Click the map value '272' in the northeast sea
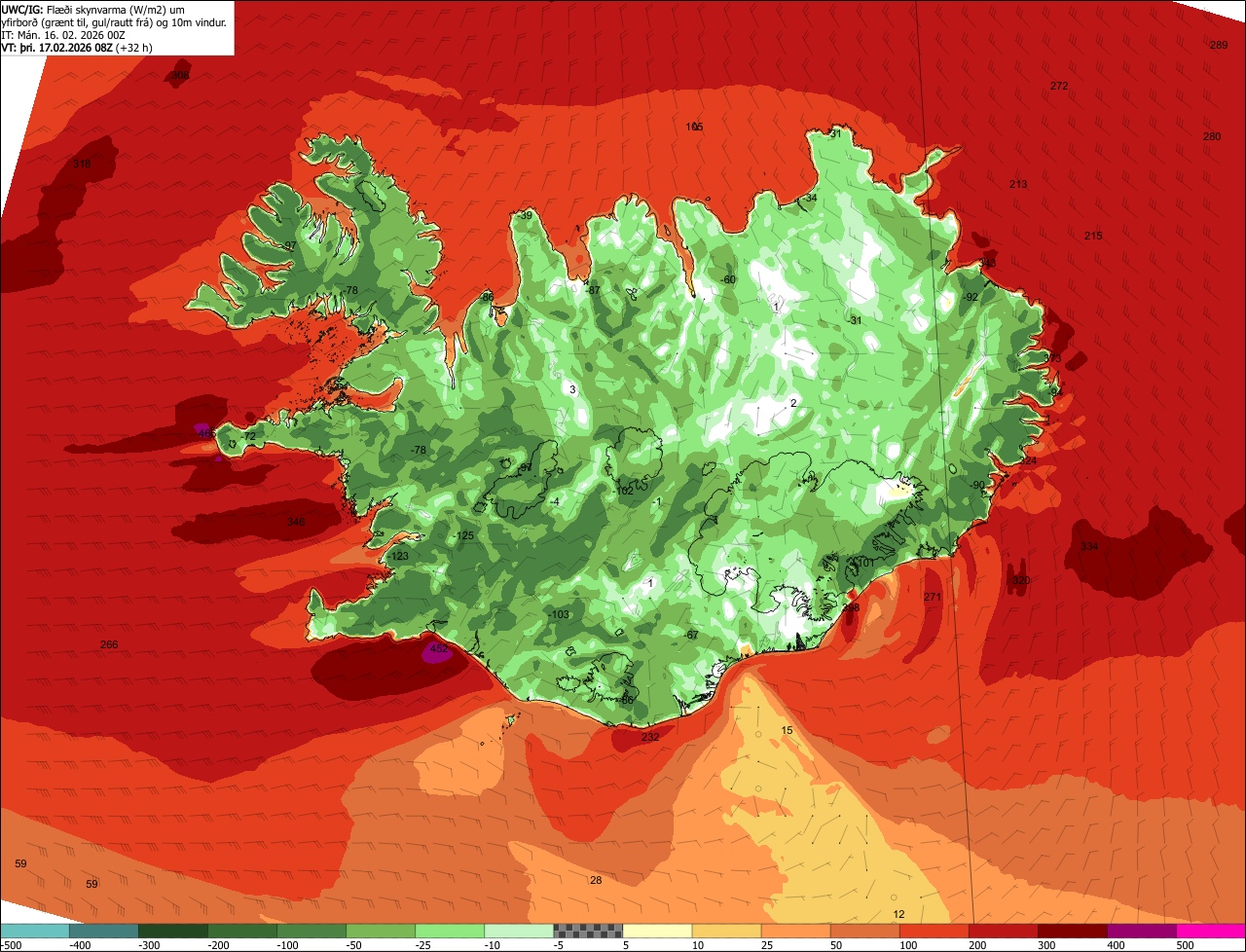 tap(1059, 86)
